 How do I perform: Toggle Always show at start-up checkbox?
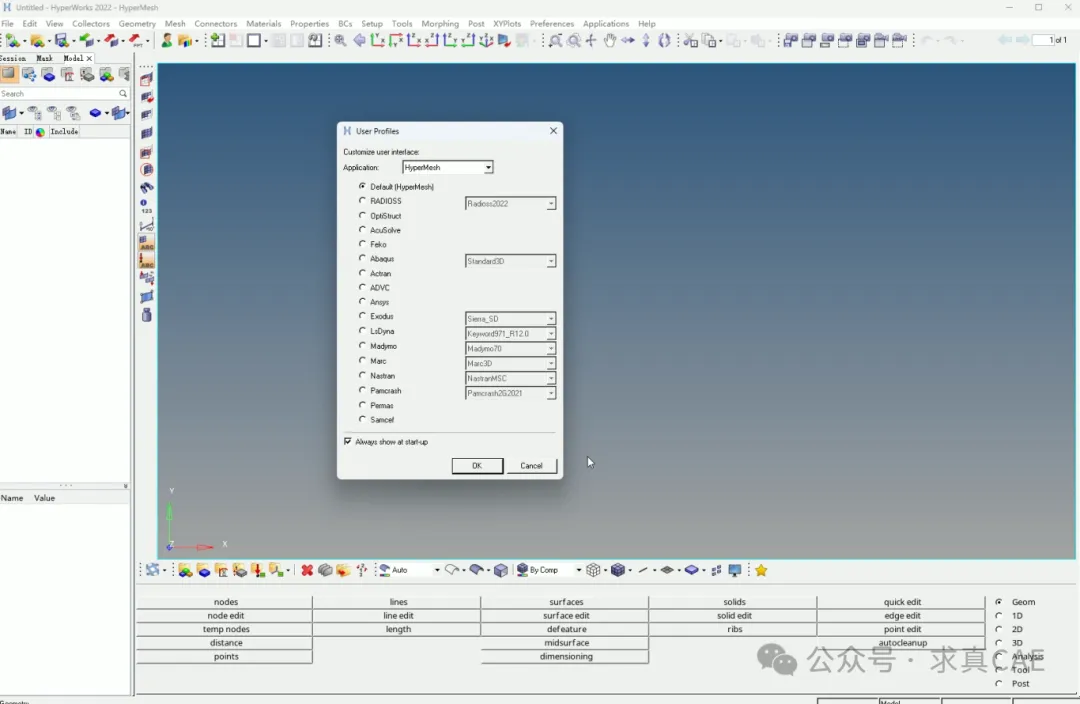[x=348, y=441]
